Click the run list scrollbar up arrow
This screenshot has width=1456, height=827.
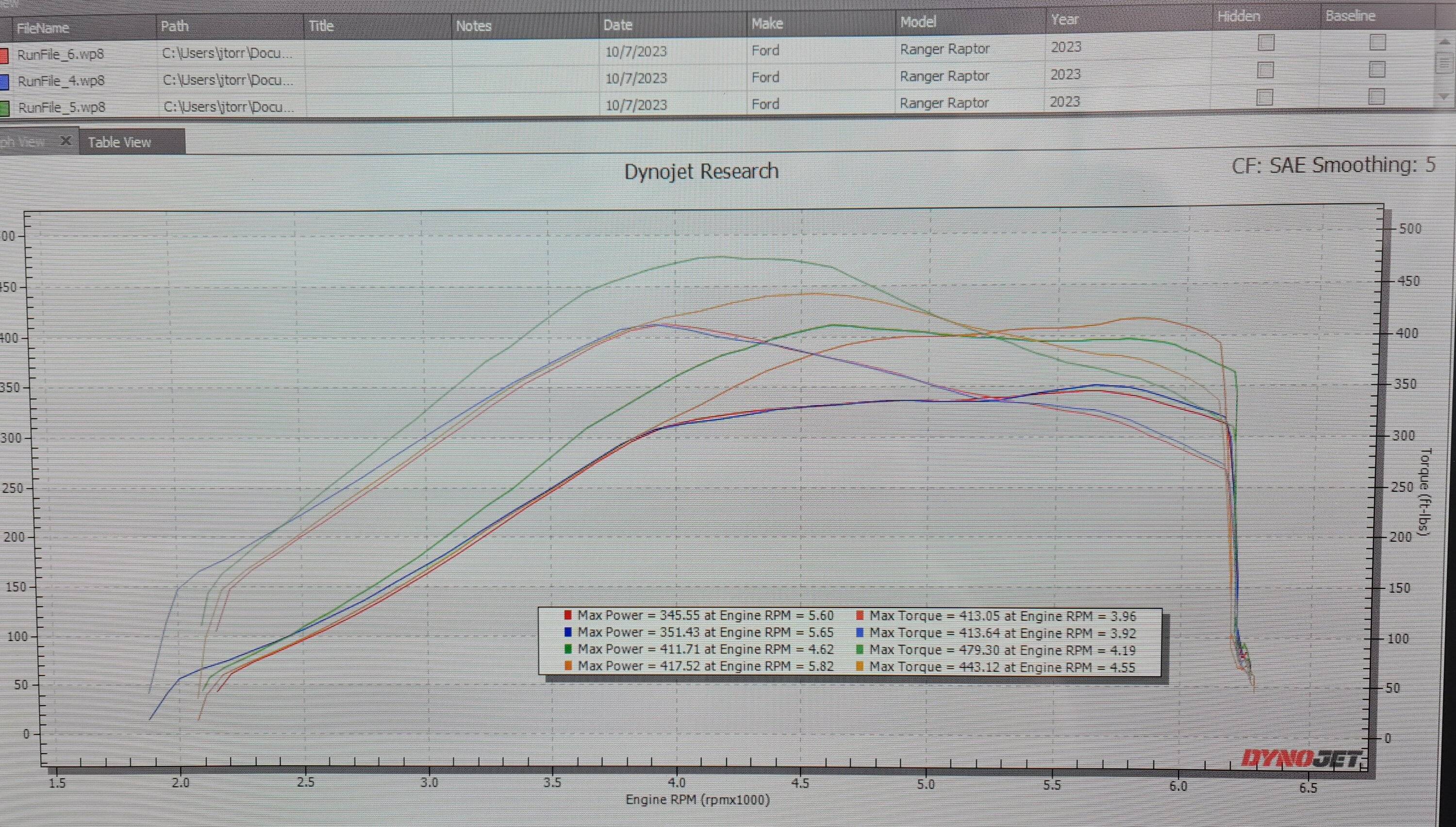click(1445, 41)
